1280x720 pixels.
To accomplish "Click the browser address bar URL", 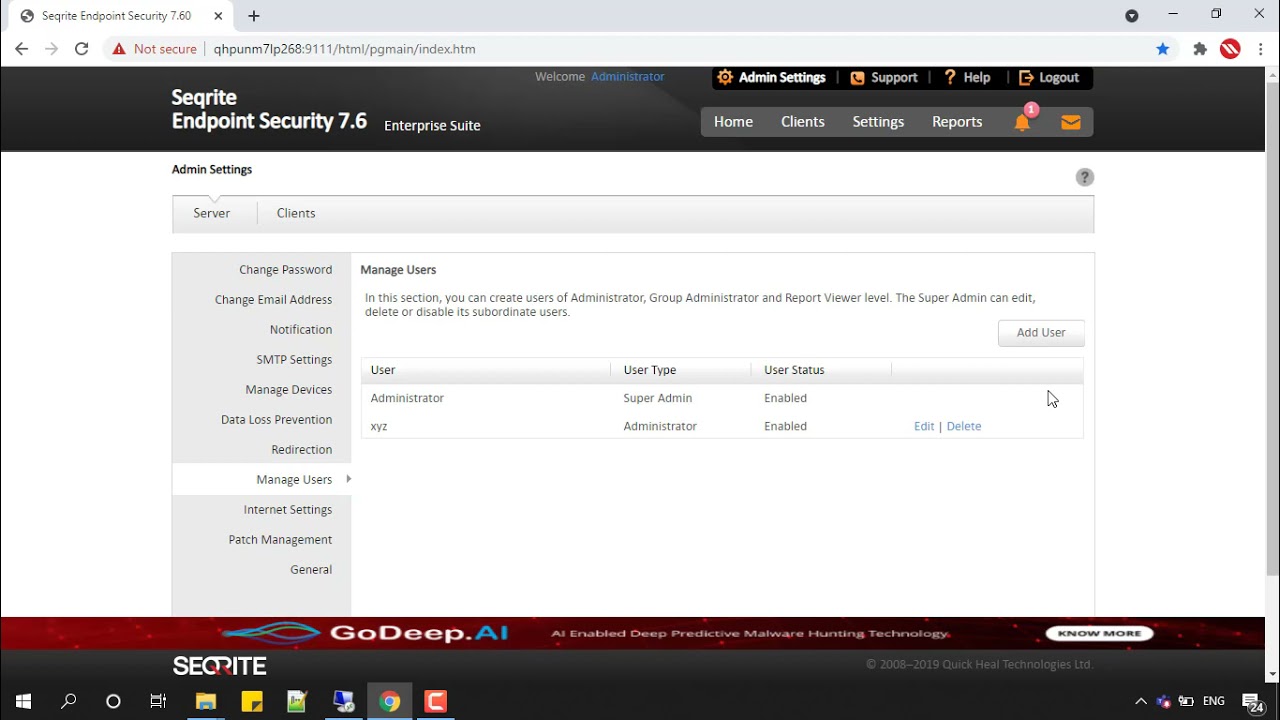I will (x=344, y=48).
